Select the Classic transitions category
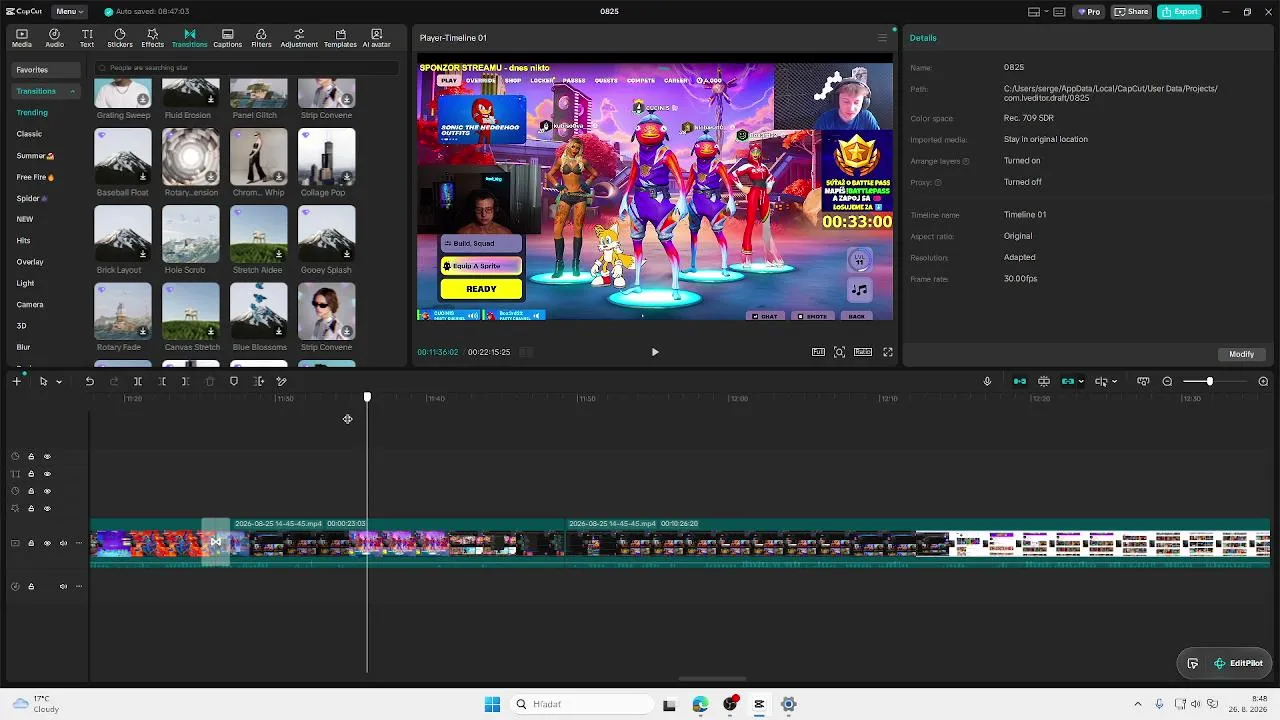This screenshot has width=1280, height=720. pyautogui.click(x=29, y=134)
